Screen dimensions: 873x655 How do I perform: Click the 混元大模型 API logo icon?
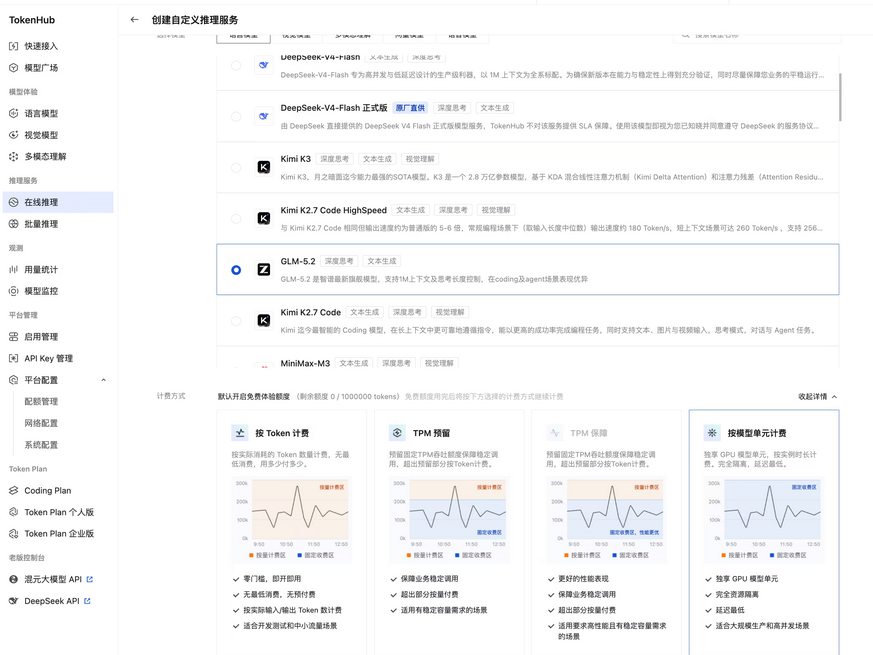click(13, 579)
